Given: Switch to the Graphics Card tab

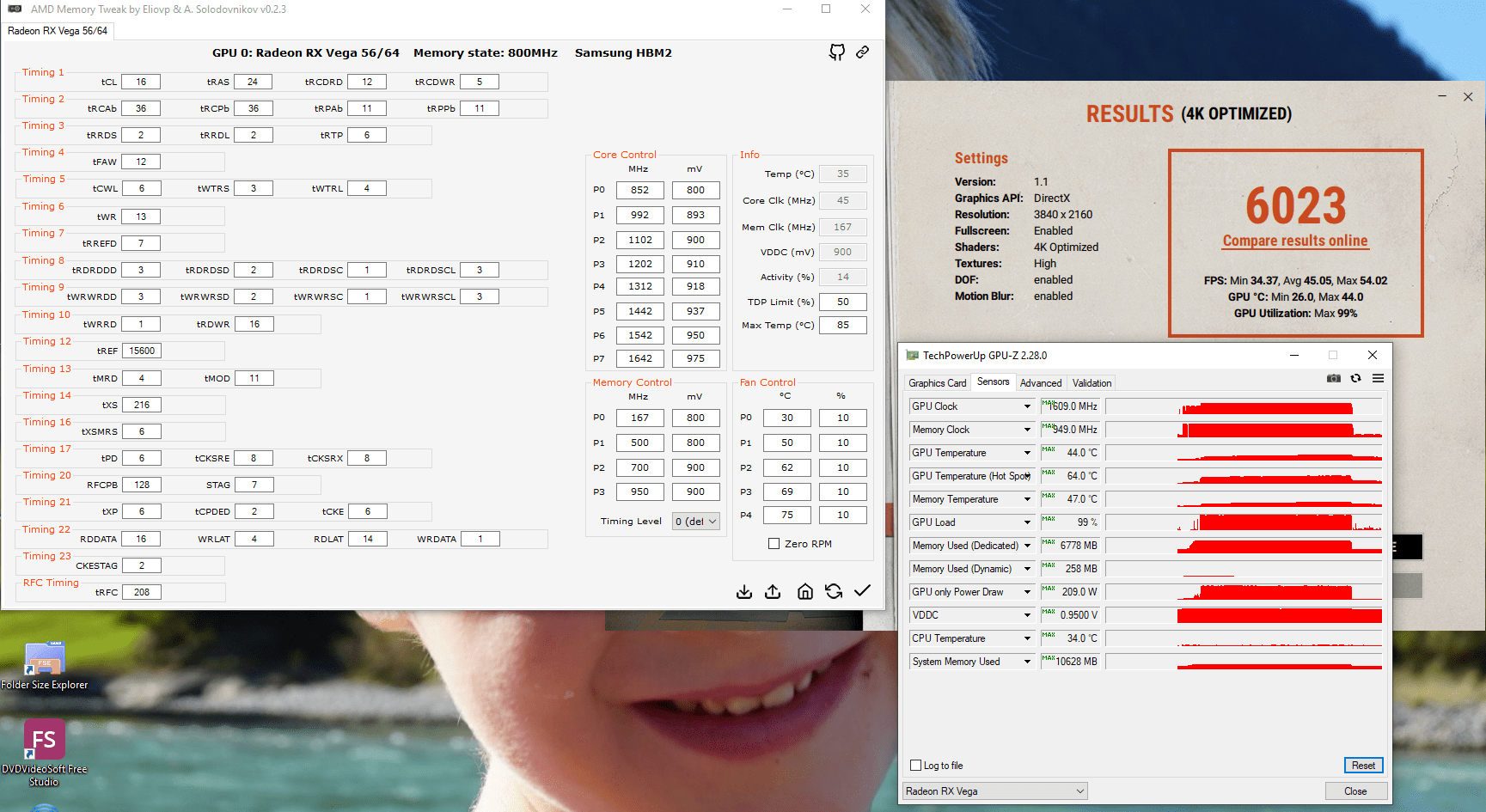Looking at the screenshot, I should (938, 383).
